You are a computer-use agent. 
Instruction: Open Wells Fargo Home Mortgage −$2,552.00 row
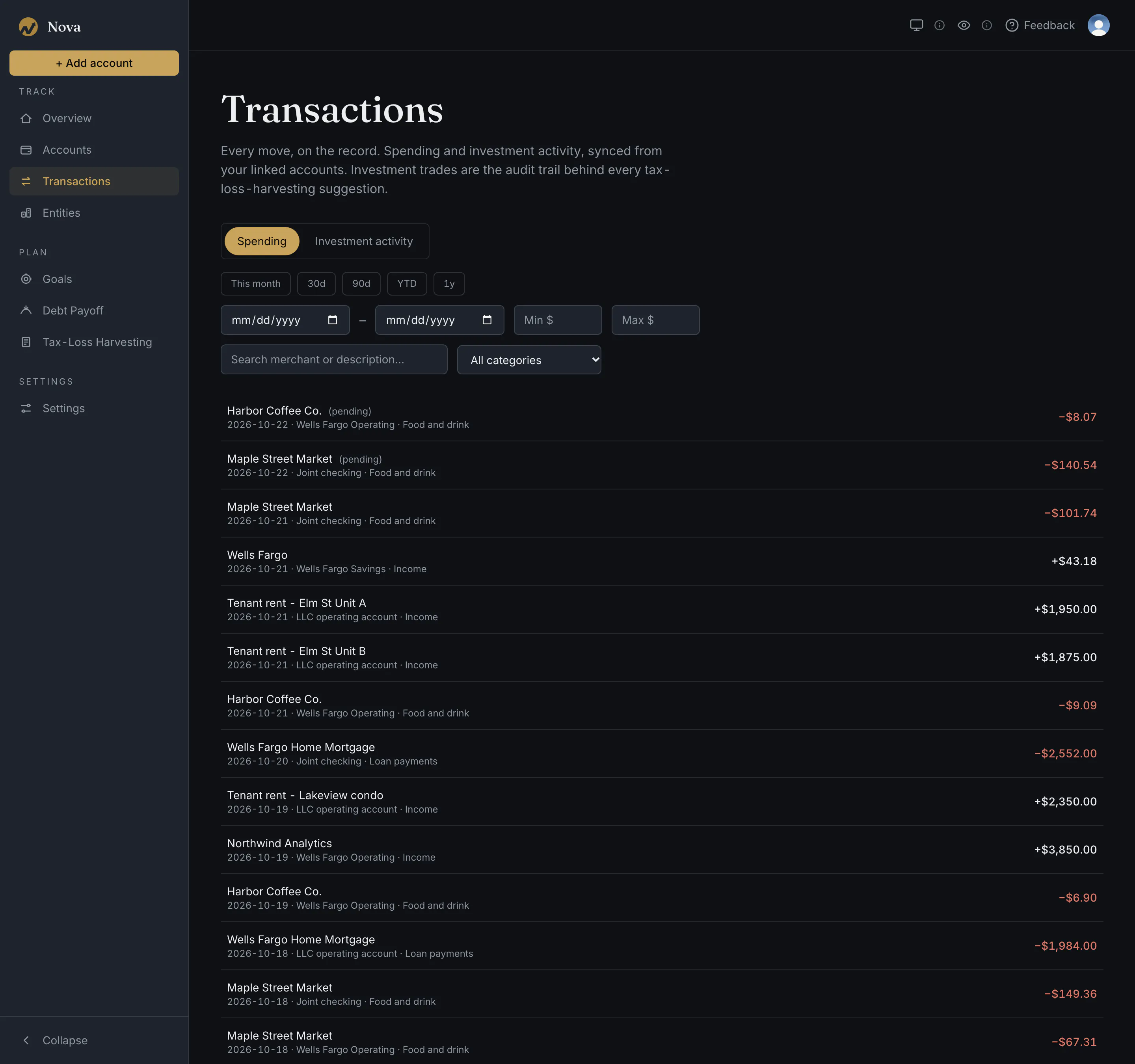point(662,753)
